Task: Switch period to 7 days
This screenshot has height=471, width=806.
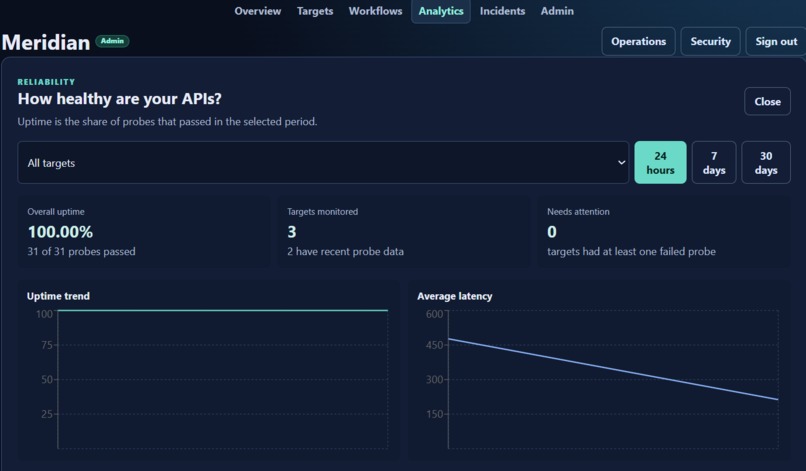Action: (713, 162)
